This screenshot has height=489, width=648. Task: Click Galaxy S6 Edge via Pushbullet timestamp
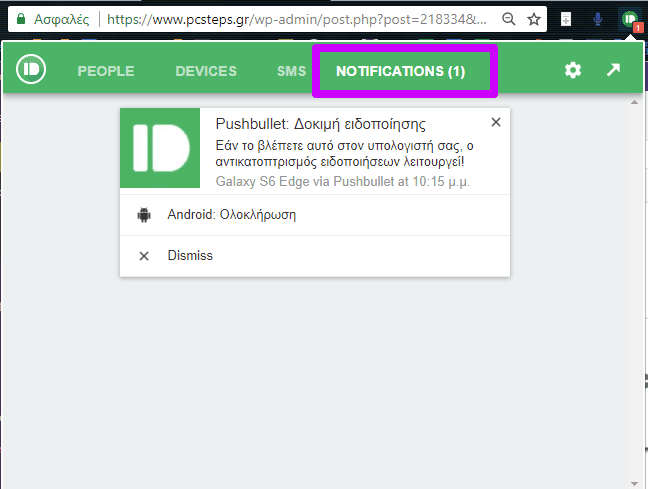[x=343, y=181]
